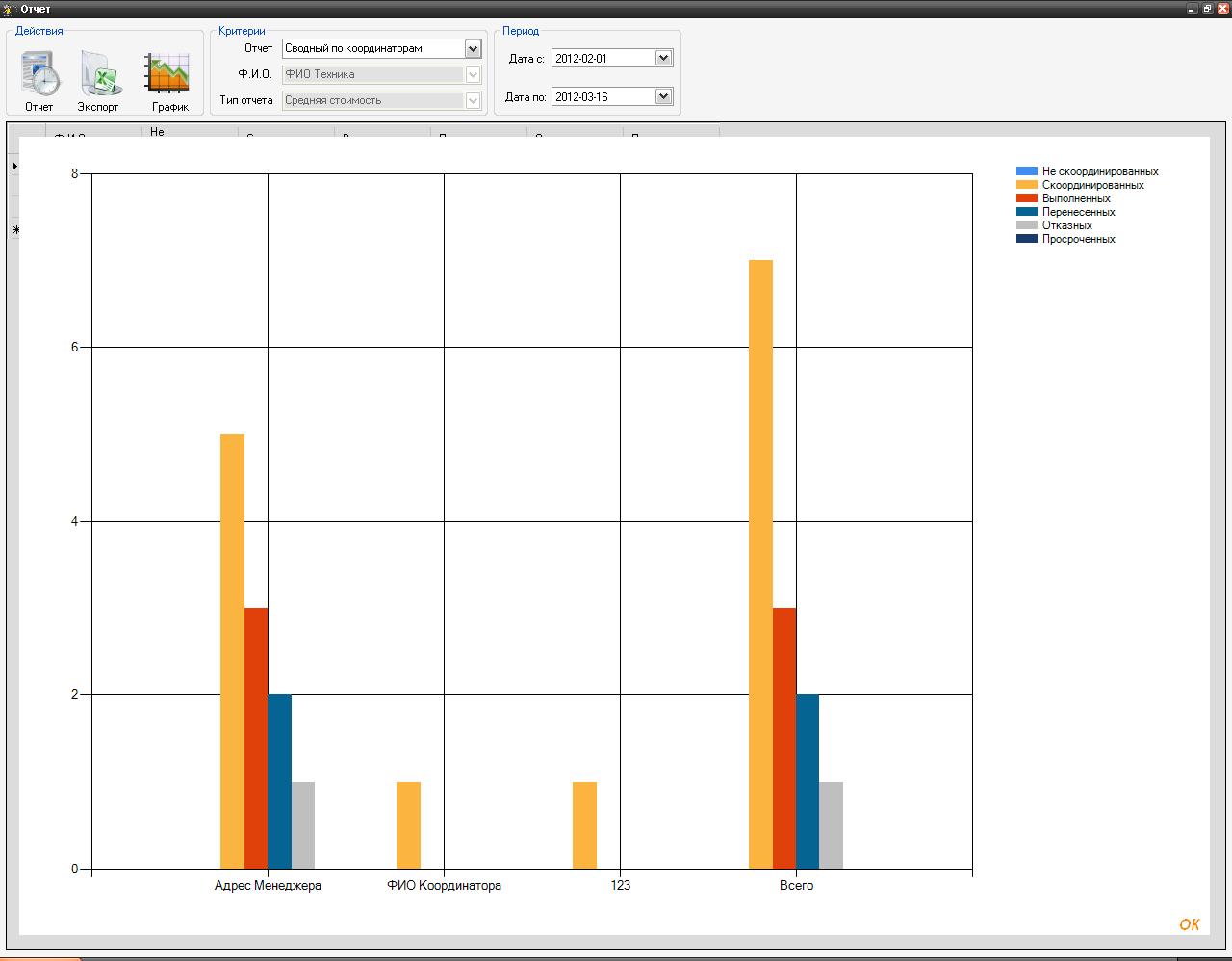Click the 'Действия' group heading
1232x961 pixels.
[x=39, y=31]
